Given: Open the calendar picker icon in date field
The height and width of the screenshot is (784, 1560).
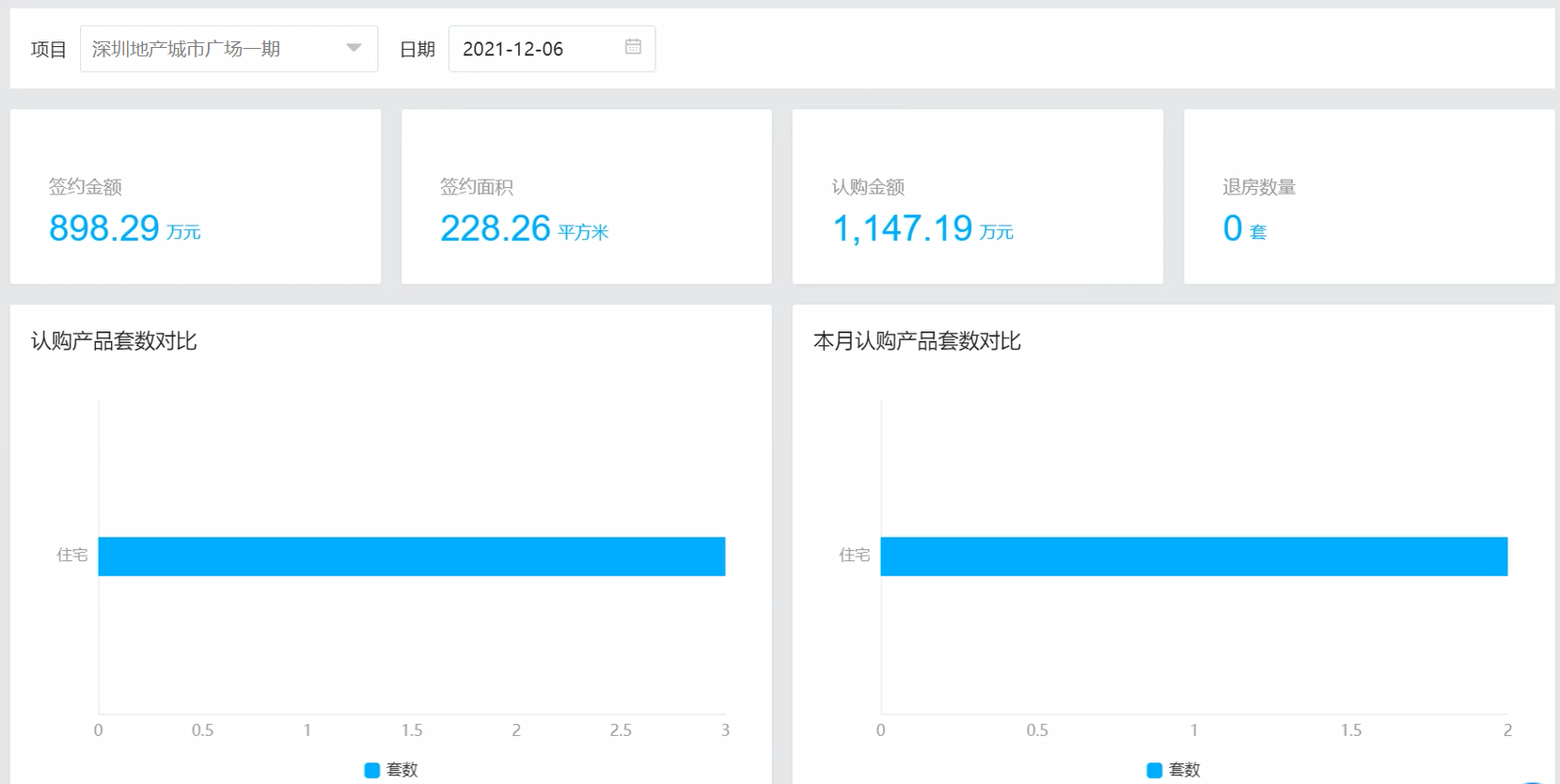Looking at the screenshot, I should (x=633, y=47).
